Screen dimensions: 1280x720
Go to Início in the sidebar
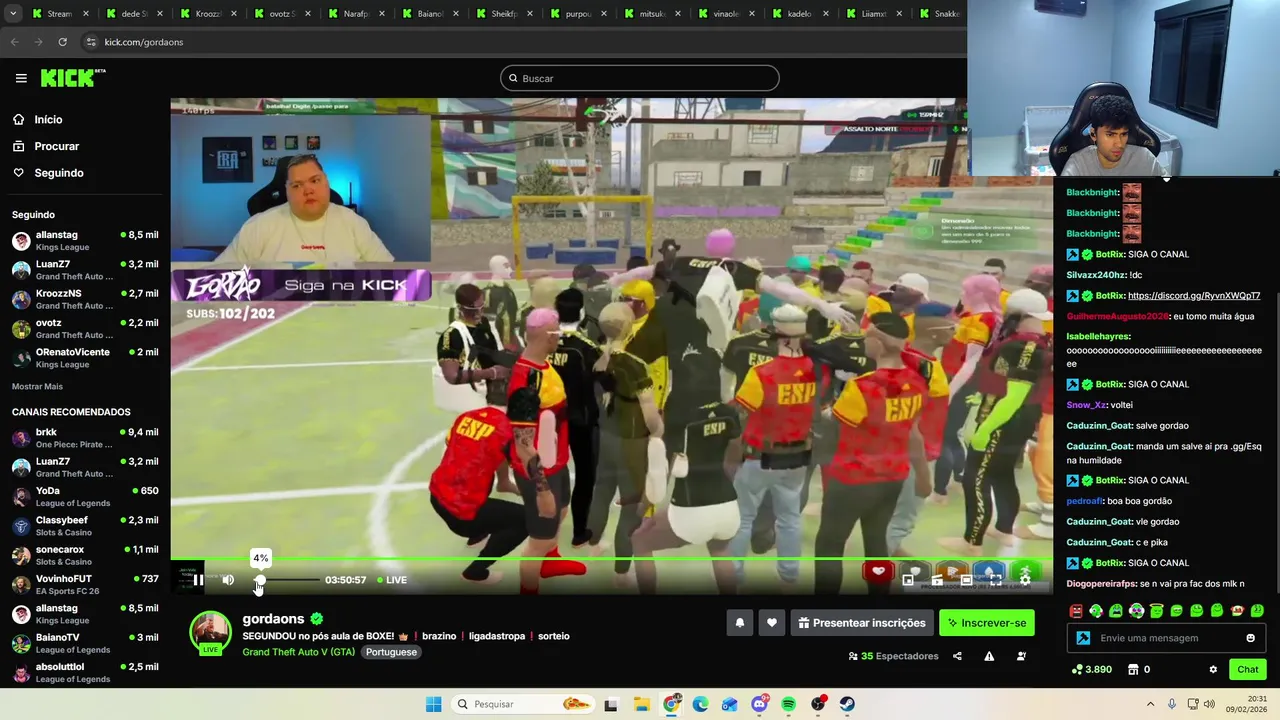(48, 119)
